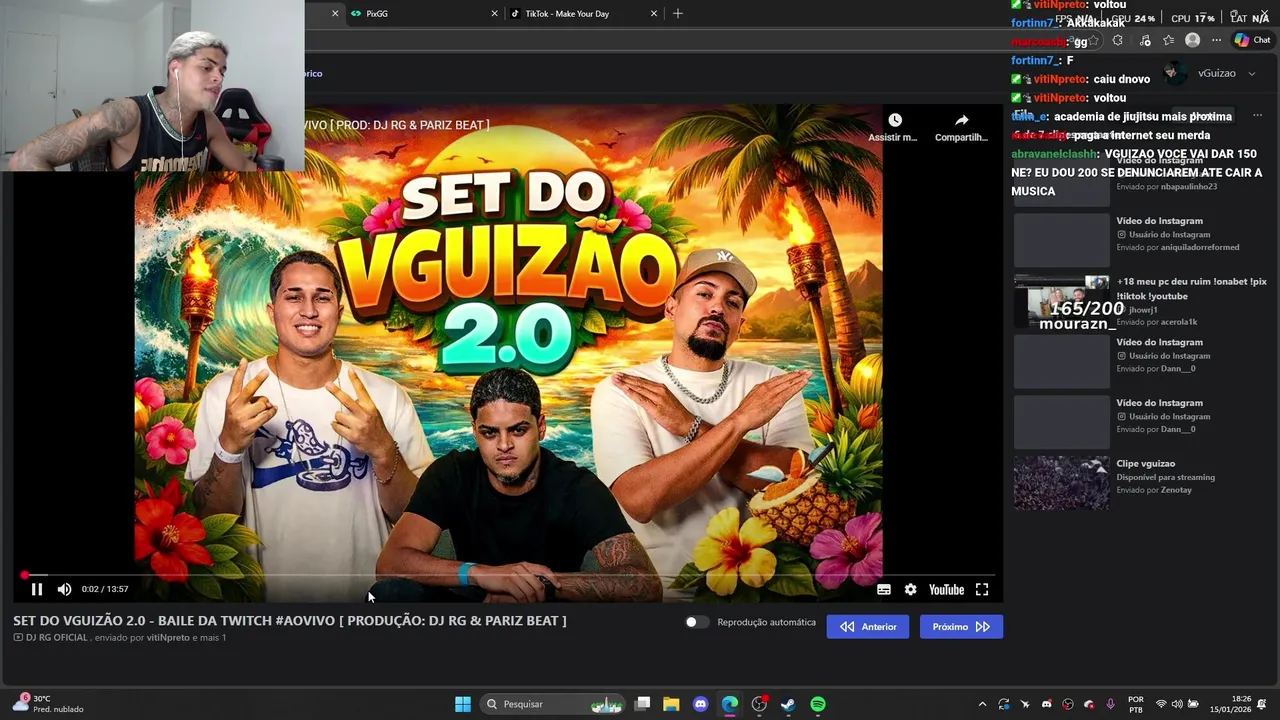Open Wi-Fi network settings tray icon

click(x=1161, y=704)
